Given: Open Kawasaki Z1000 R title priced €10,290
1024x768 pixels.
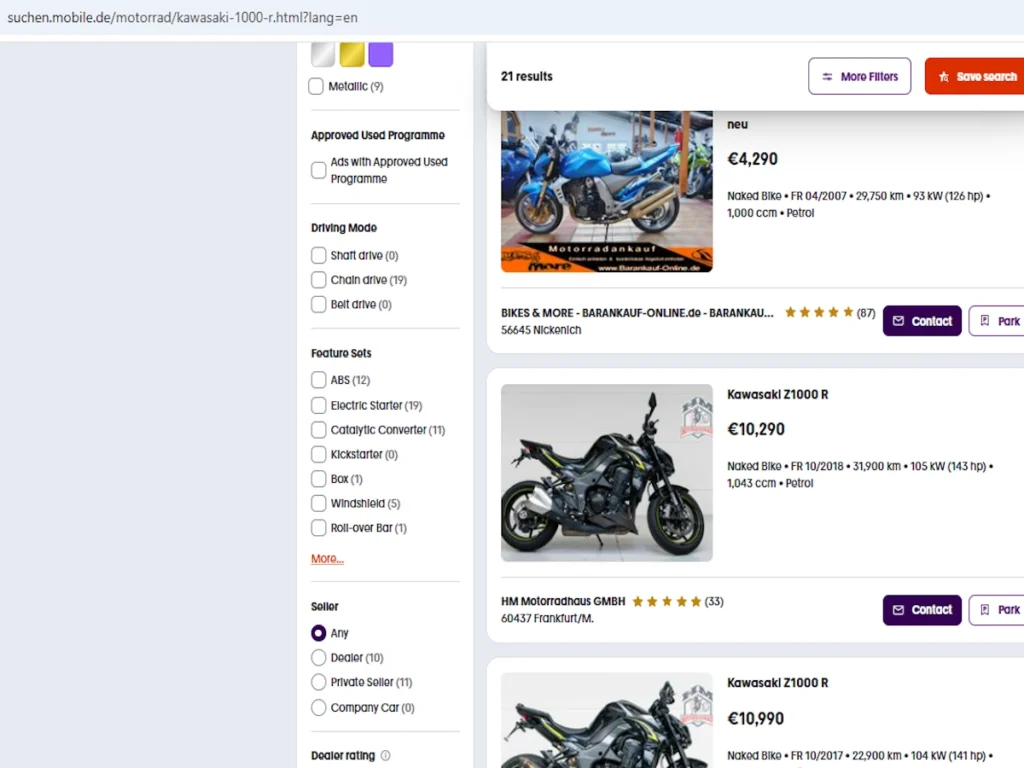Looking at the screenshot, I should pyautogui.click(x=777, y=394).
